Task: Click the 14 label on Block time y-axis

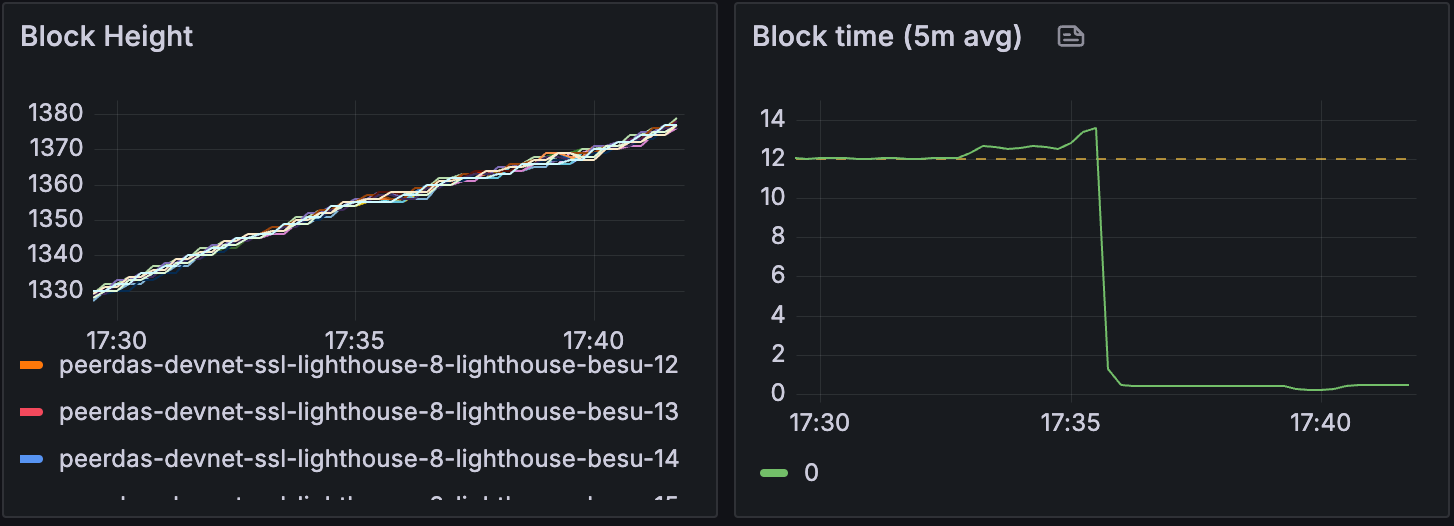Action: point(774,120)
